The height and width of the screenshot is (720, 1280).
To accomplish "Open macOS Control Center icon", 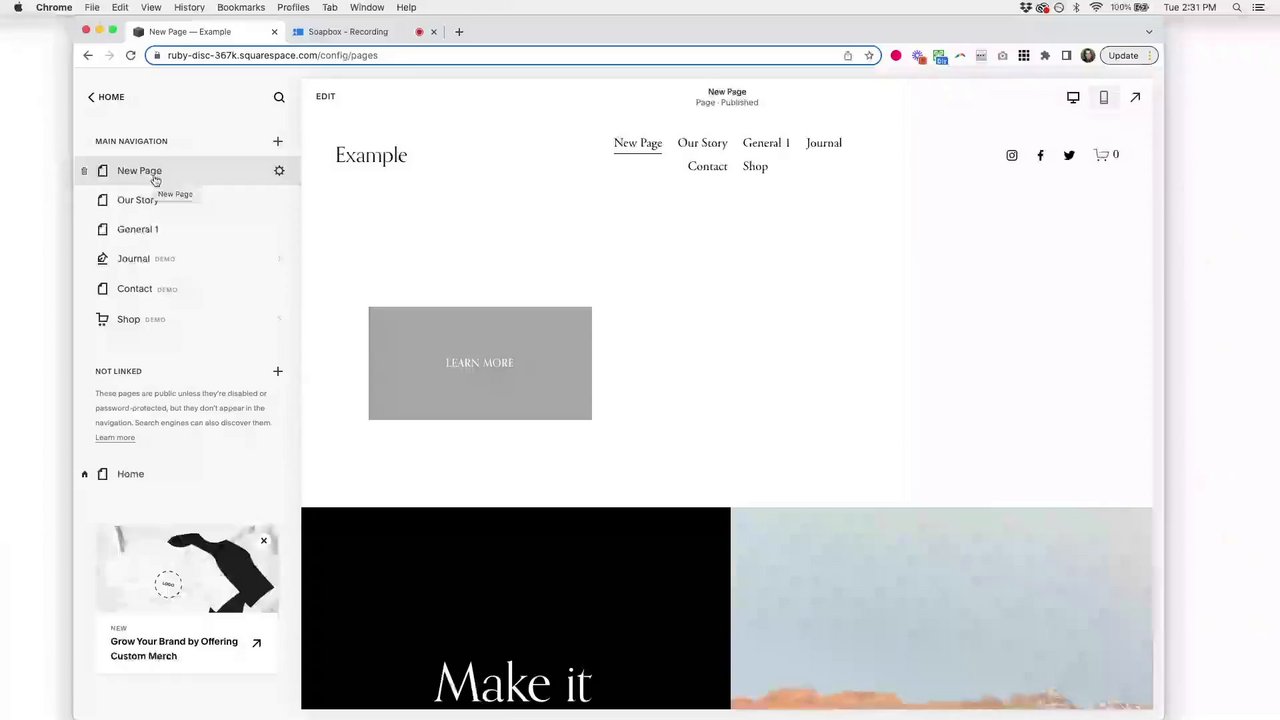I will tap(1259, 7).
